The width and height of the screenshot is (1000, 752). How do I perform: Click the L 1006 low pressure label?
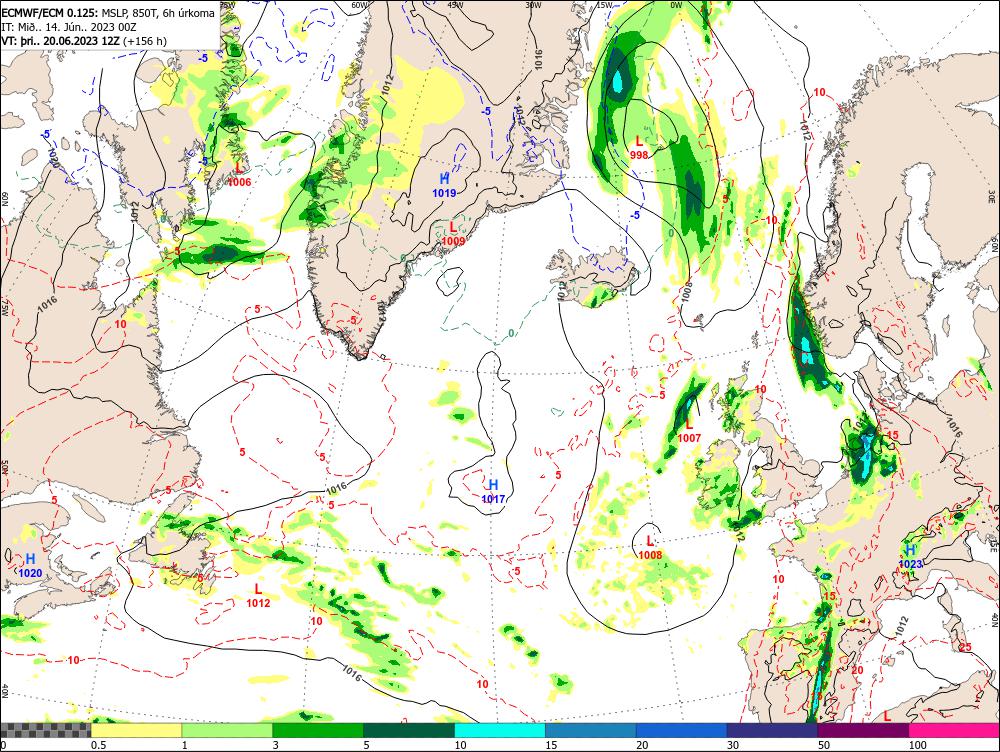point(239,175)
